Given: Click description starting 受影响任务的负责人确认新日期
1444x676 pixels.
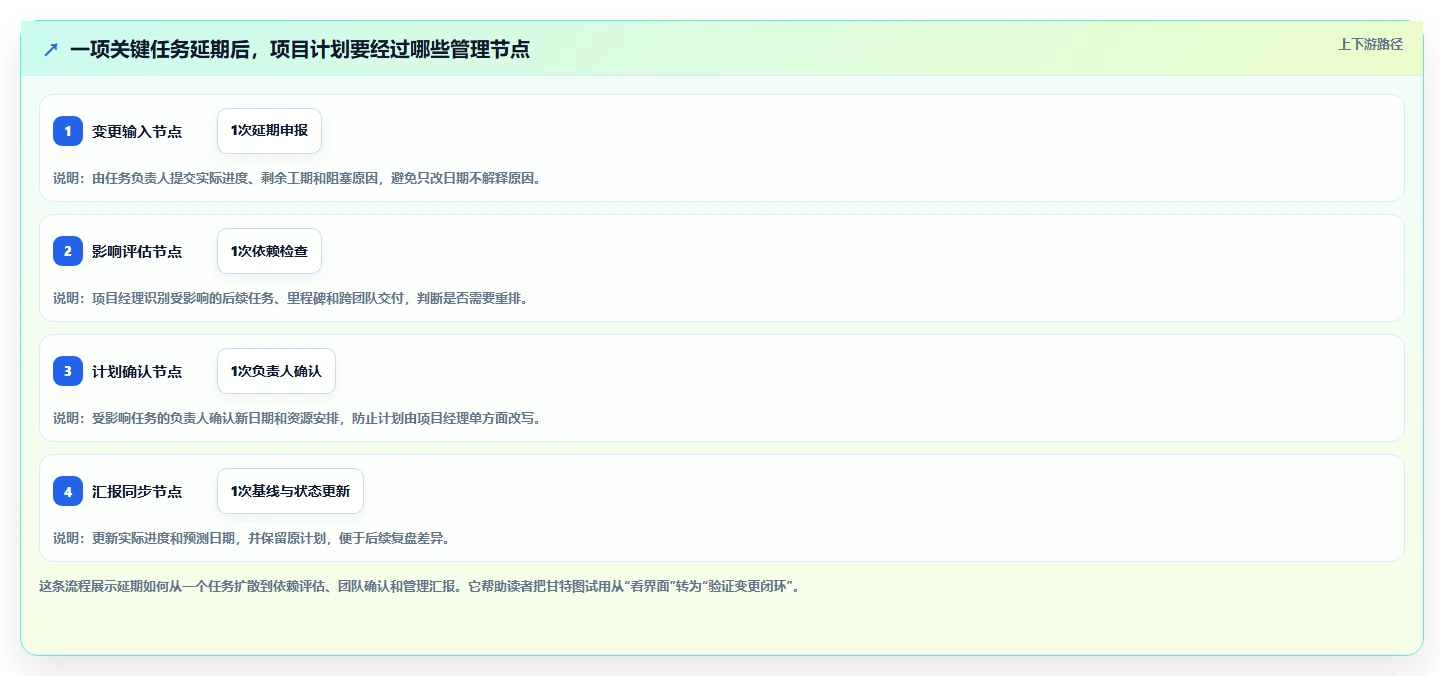Looking at the screenshot, I should pyautogui.click(x=297, y=418).
